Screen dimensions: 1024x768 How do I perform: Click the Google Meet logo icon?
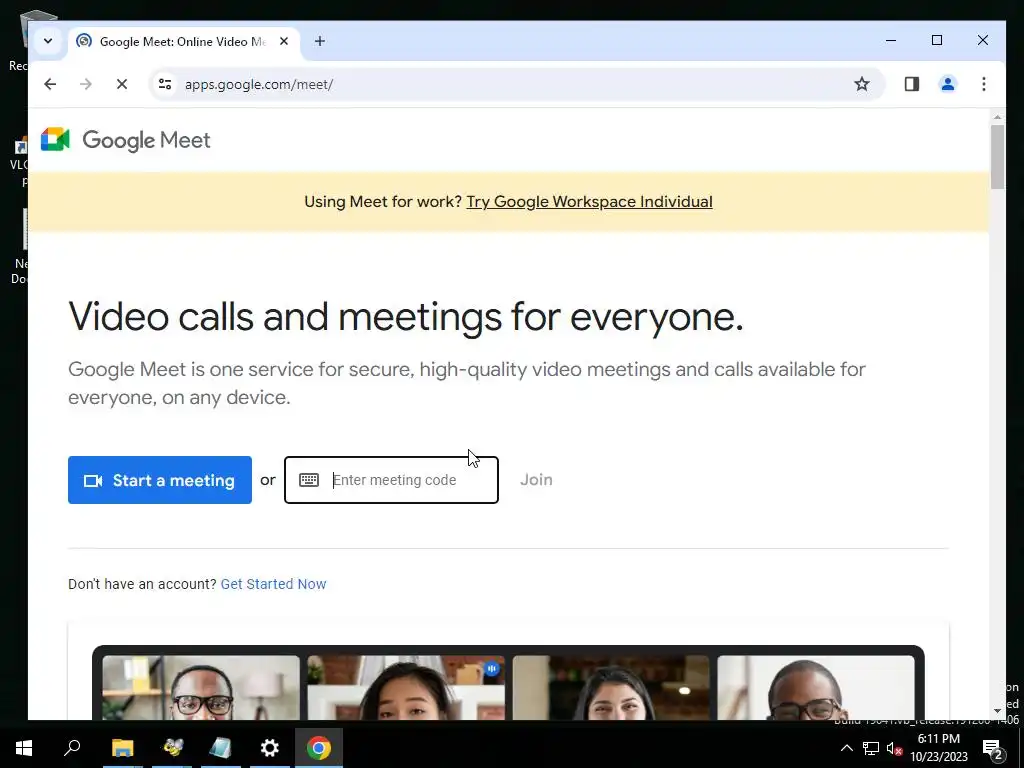click(x=55, y=140)
